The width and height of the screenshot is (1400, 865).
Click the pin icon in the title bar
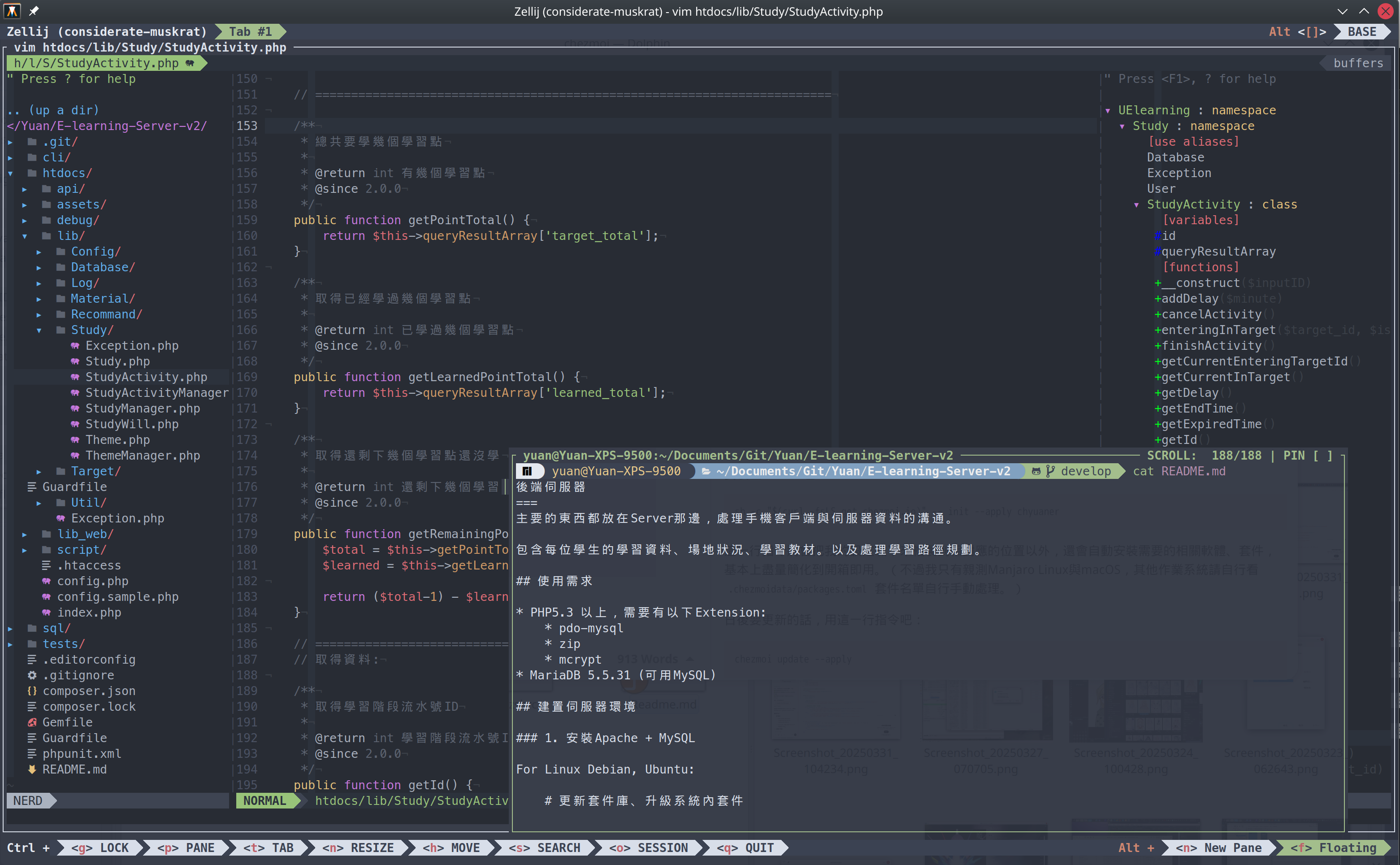coord(35,11)
